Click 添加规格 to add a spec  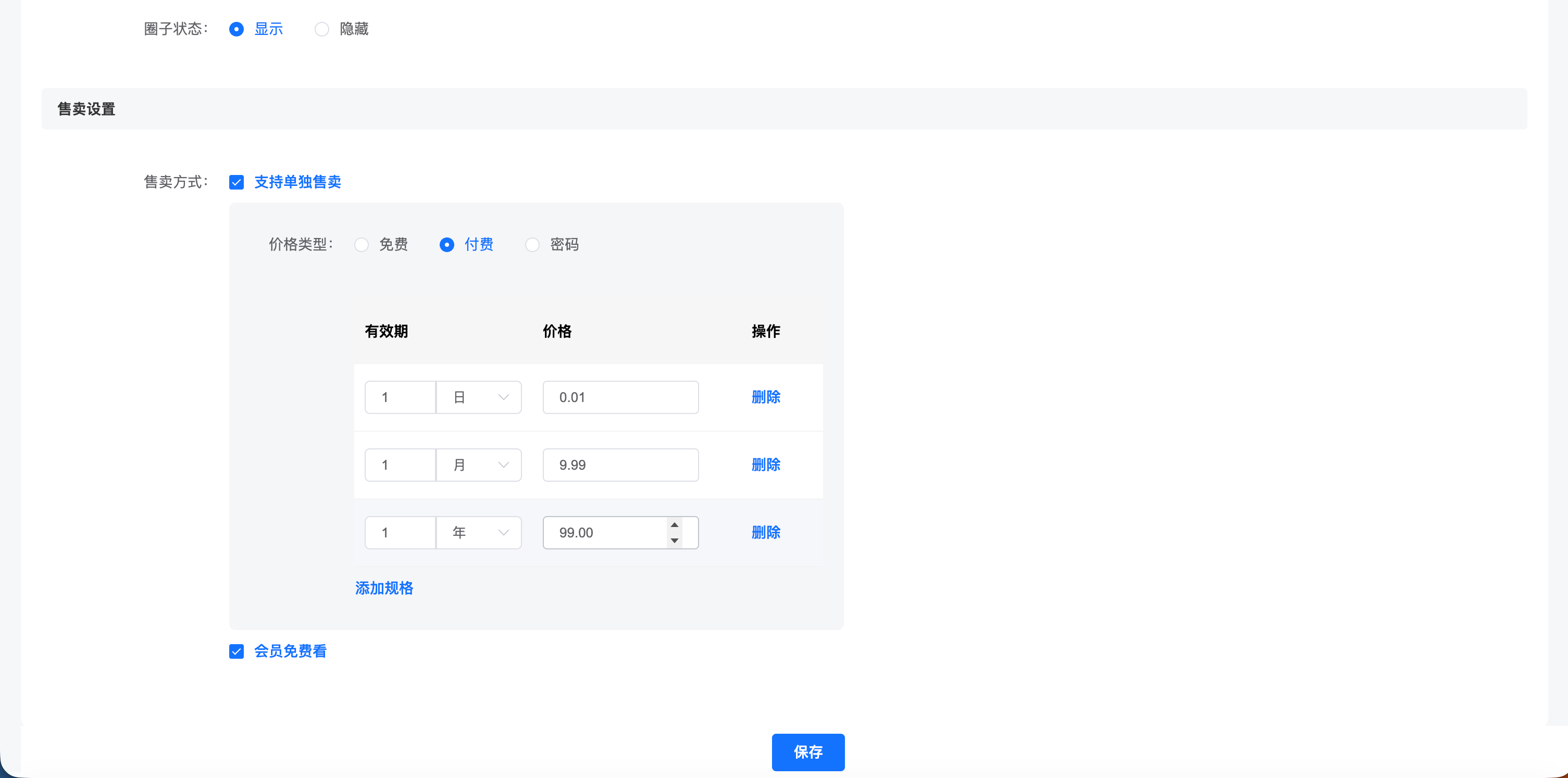pyautogui.click(x=384, y=588)
